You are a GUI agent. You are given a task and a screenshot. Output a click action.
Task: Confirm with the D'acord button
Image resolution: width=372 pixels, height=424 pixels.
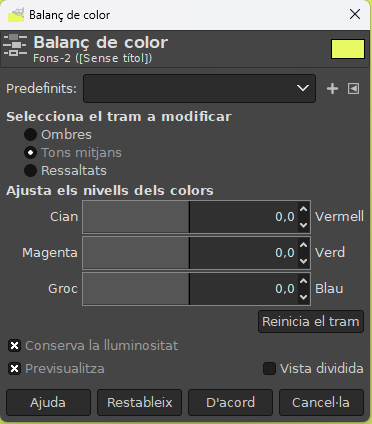230,402
